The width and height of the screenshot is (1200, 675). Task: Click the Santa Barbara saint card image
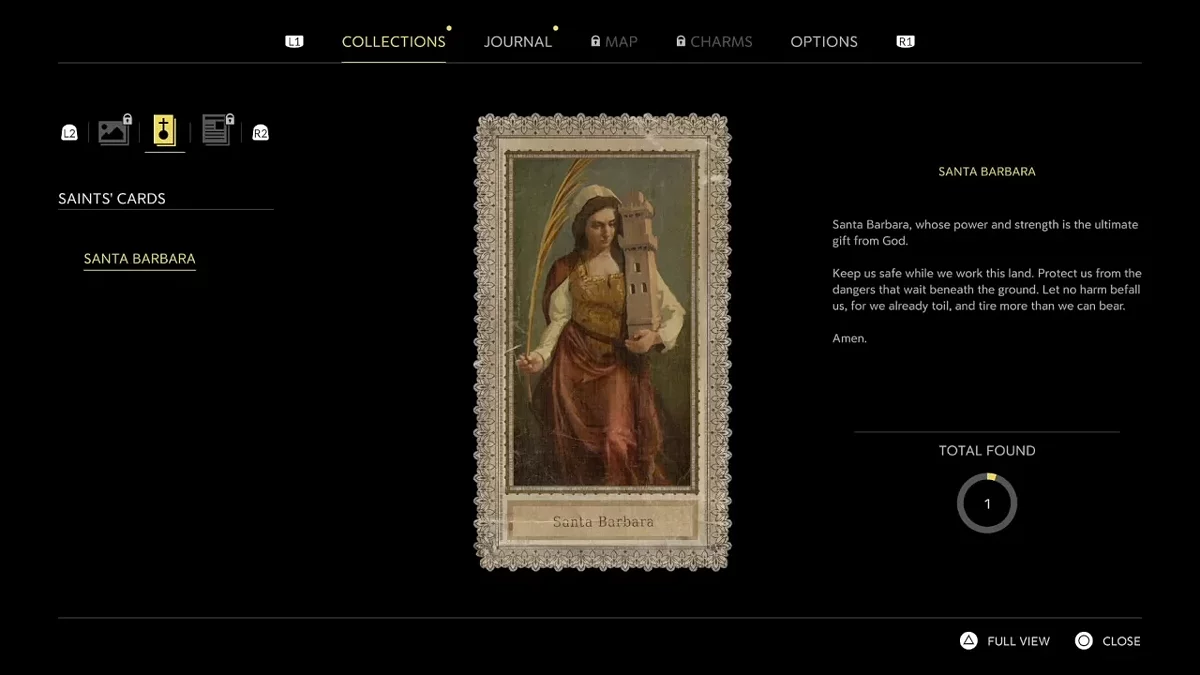602,342
